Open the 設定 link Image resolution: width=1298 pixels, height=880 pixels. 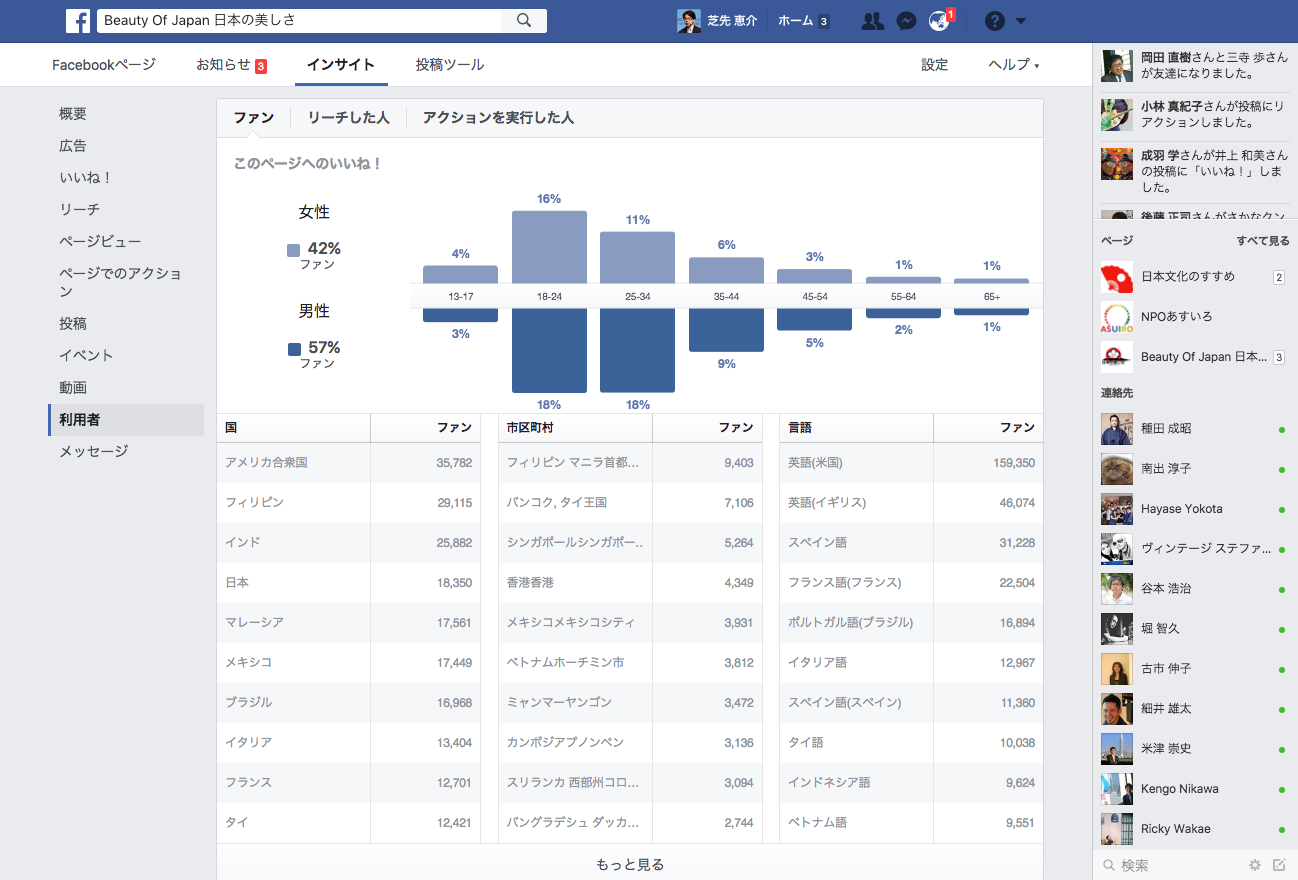935,65
